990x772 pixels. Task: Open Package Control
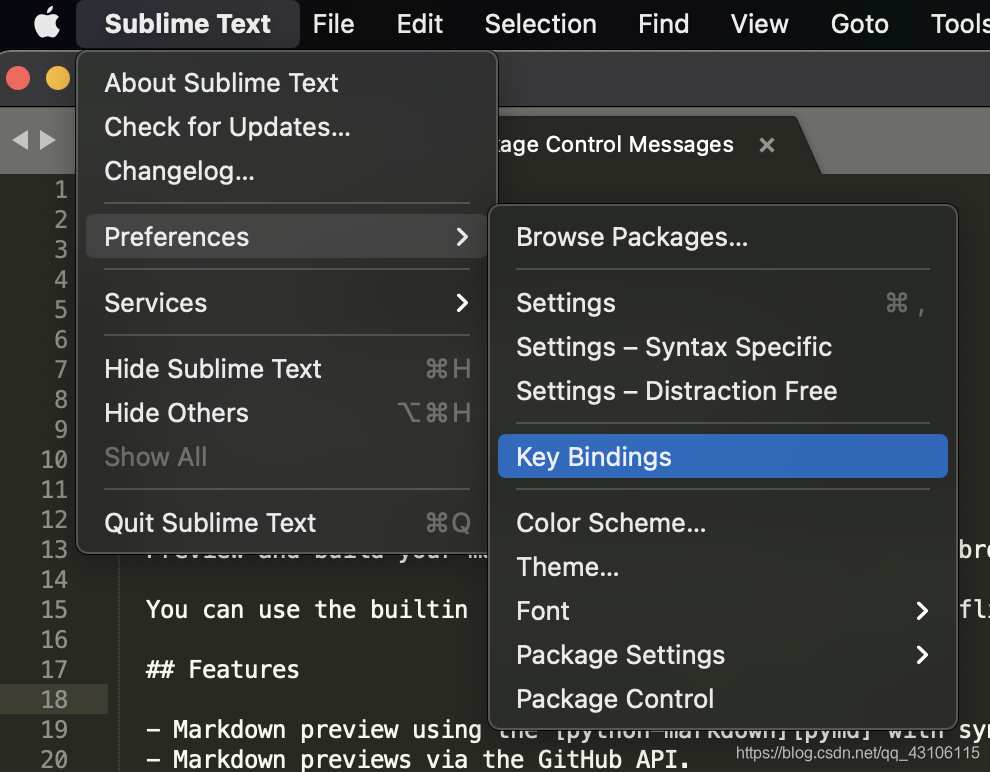click(614, 699)
